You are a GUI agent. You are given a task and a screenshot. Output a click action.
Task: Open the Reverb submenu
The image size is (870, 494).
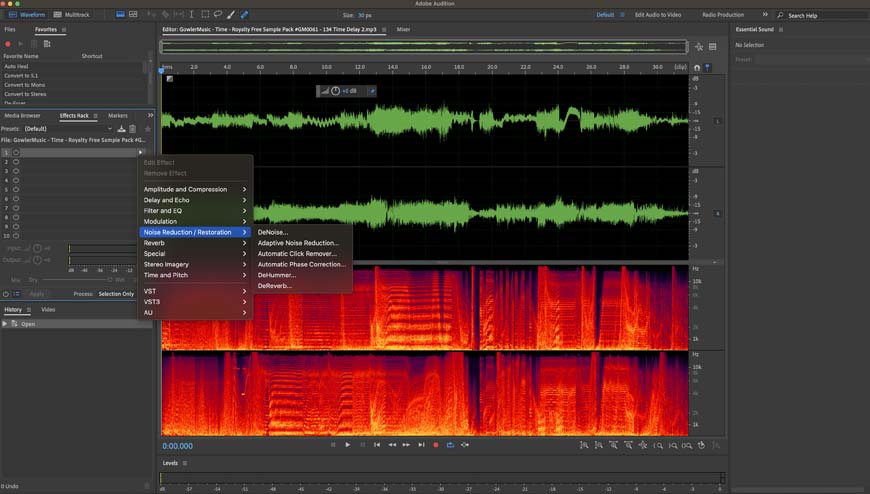(195, 243)
